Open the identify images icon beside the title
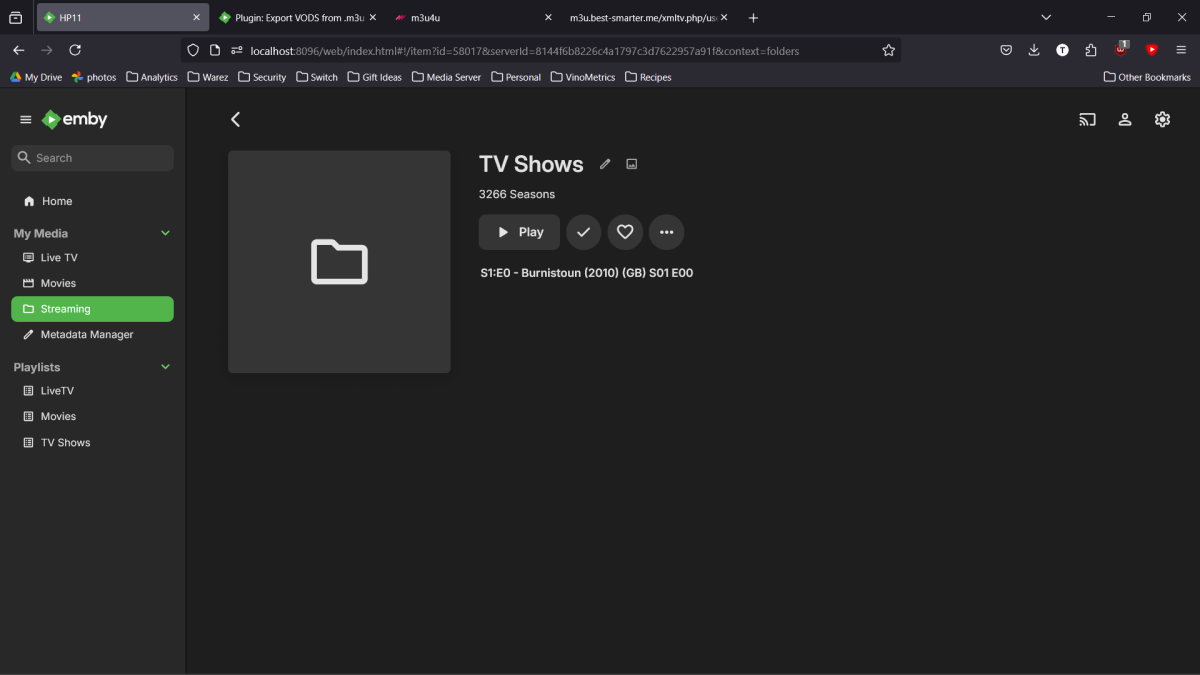The image size is (1200, 675). [631, 163]
